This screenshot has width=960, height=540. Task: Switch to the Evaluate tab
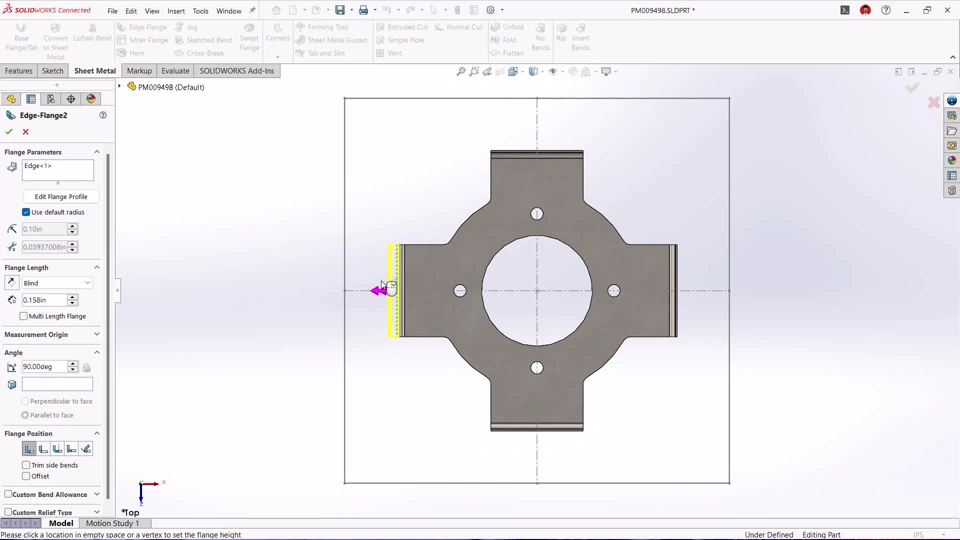[x=175, y=71]
